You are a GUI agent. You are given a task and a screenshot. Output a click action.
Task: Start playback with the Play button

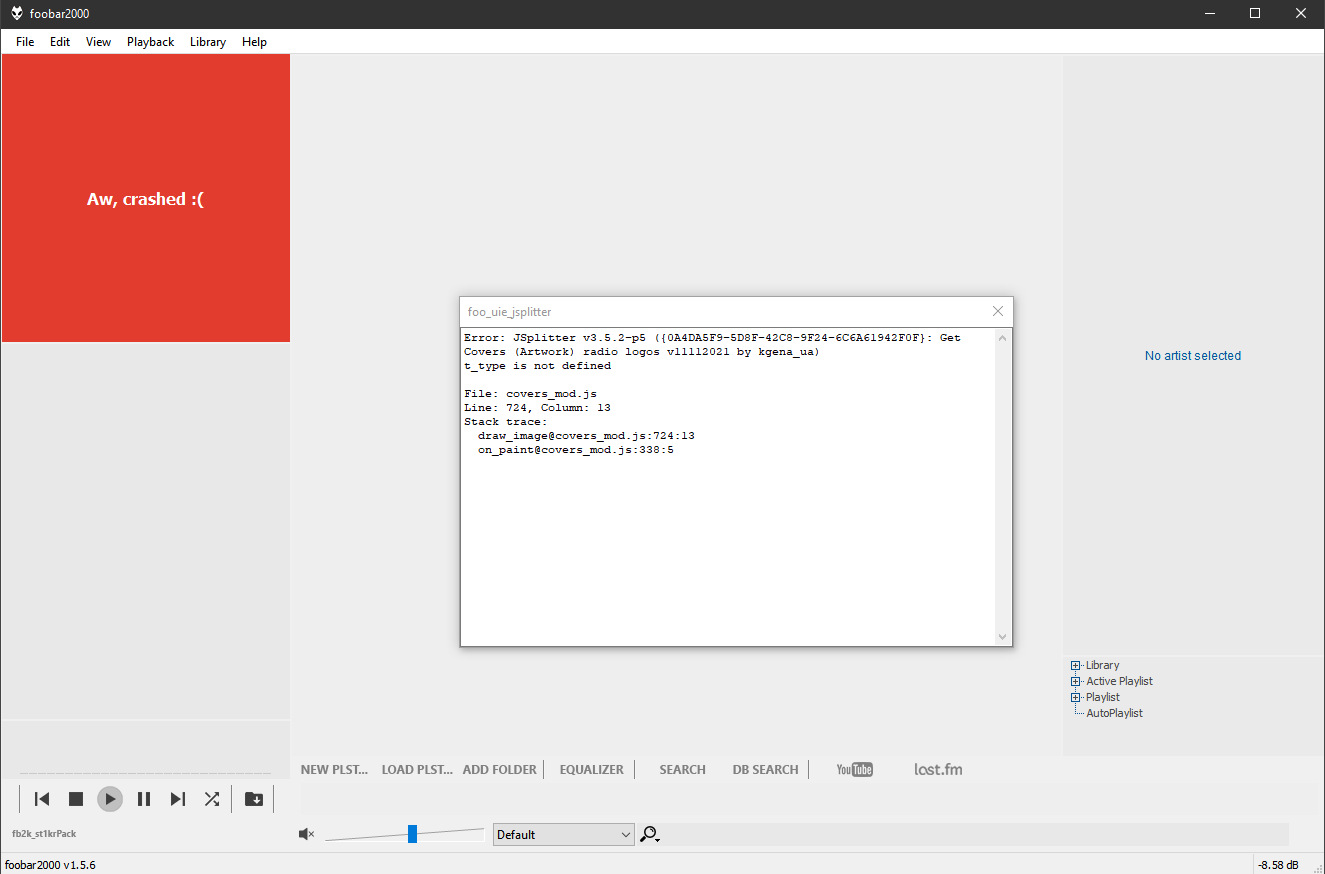click(x=110, y=799)
